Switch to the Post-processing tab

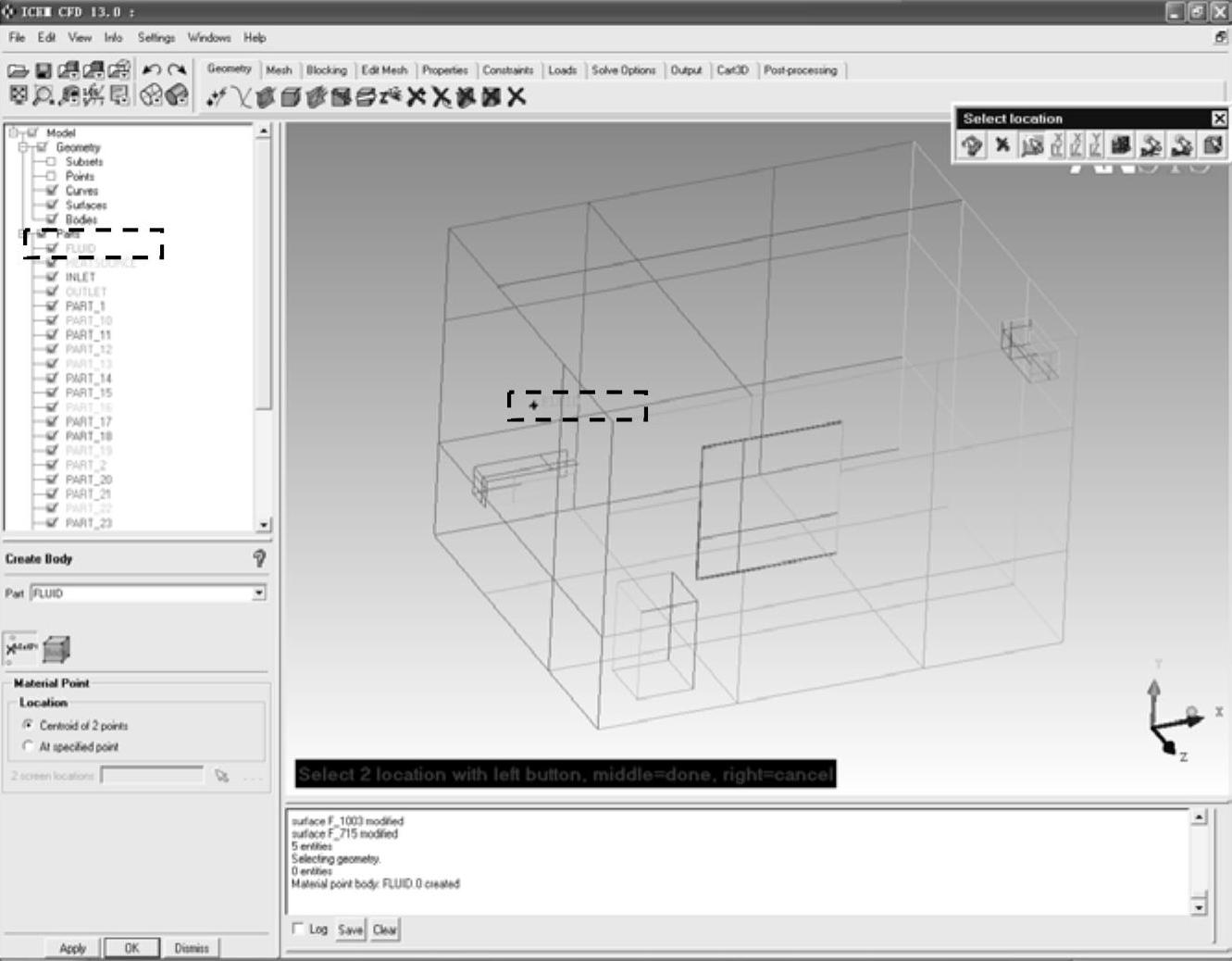tap(801, 70)
